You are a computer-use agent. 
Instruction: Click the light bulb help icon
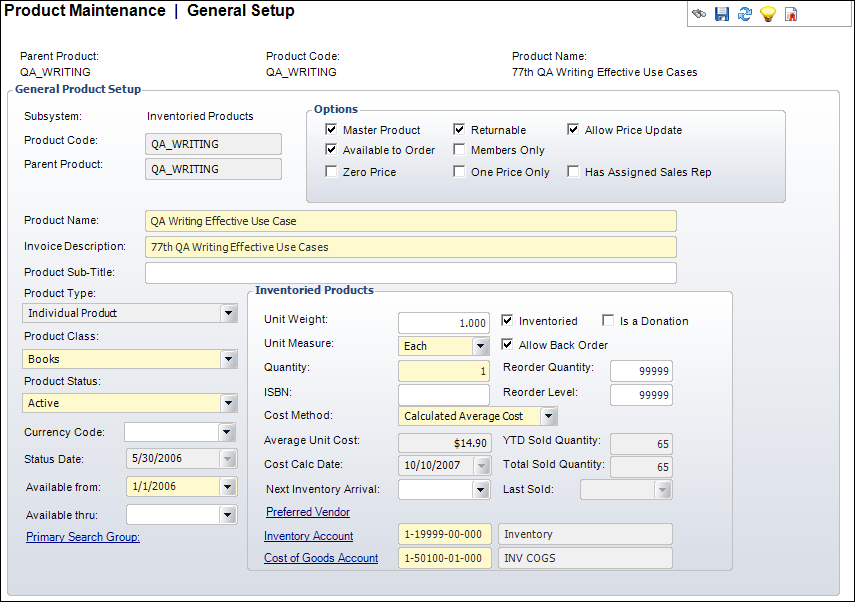[x=767, y=14]
